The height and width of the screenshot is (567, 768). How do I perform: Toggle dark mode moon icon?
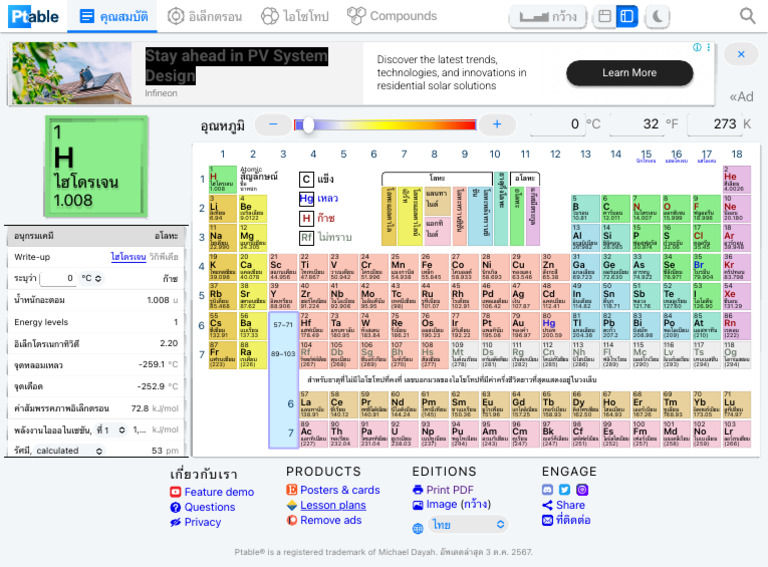(x=657, y=17)
